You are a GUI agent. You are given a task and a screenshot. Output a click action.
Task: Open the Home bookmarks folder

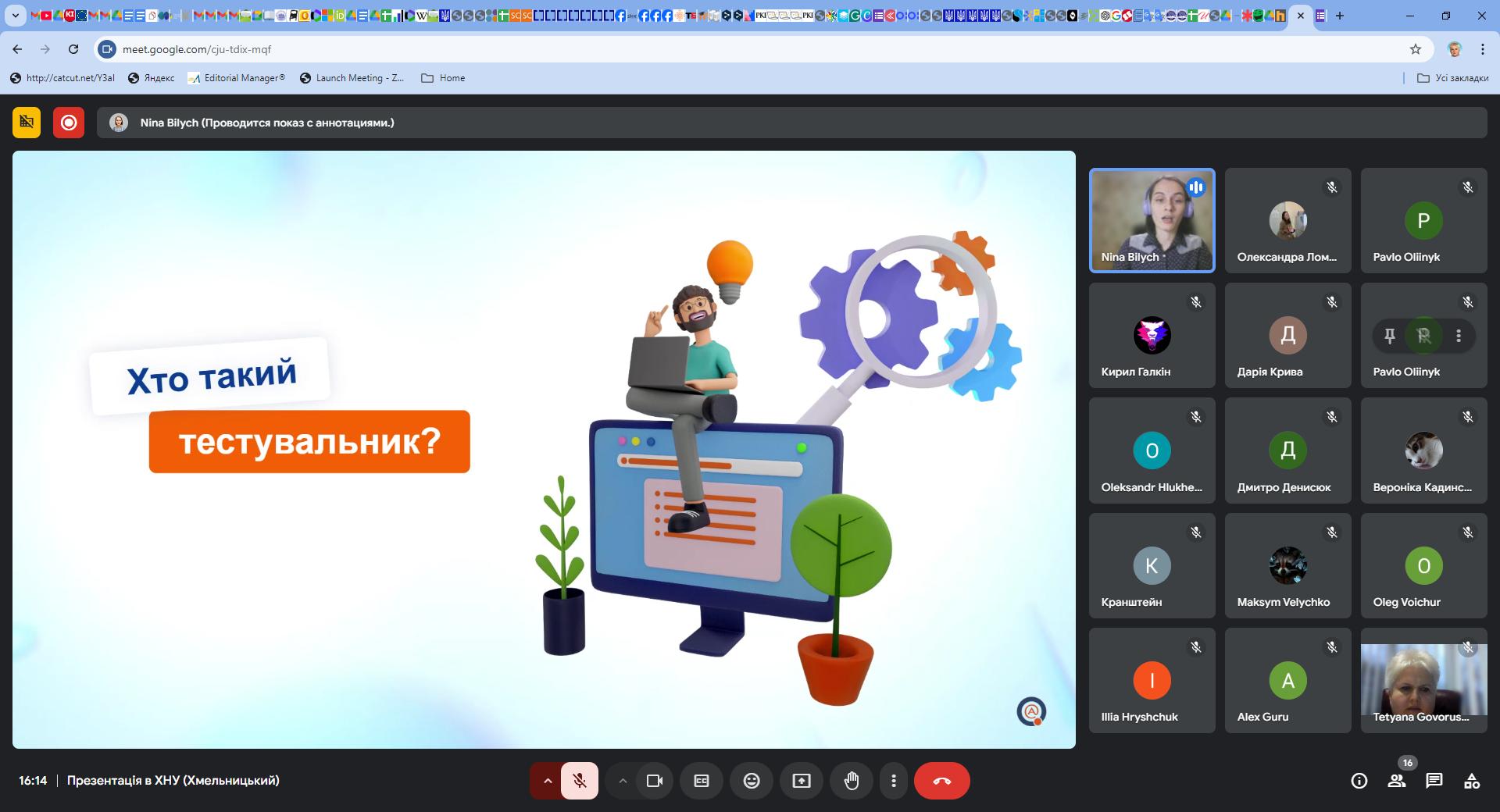pos(443,78)
